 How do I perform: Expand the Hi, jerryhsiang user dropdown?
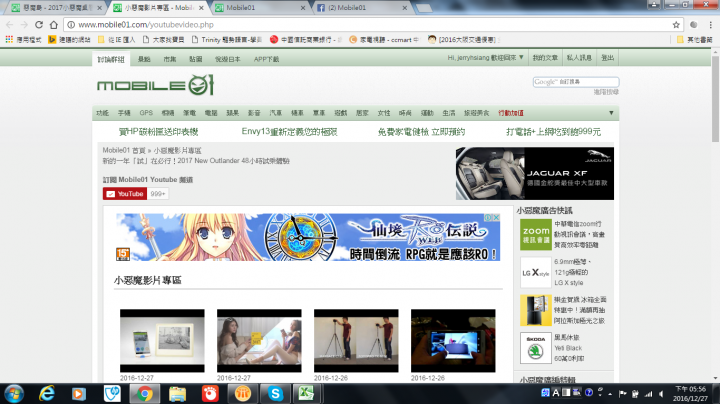coord(485,58)
